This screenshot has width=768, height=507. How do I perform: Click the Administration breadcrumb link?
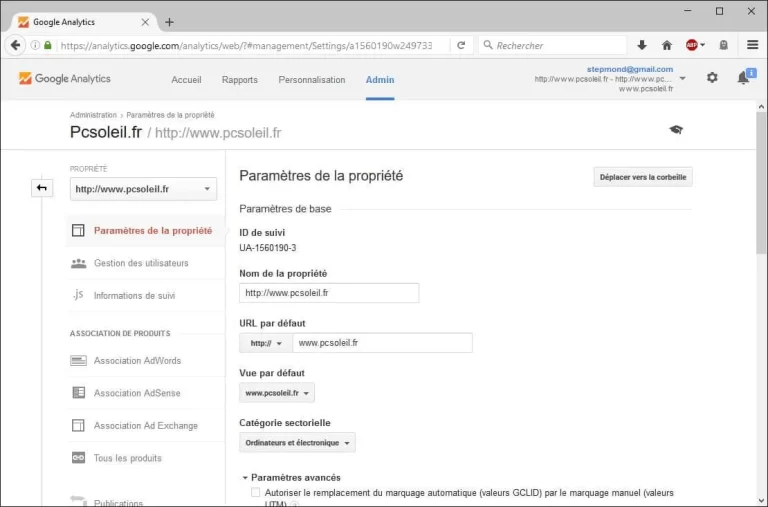[x=93, y=115]
